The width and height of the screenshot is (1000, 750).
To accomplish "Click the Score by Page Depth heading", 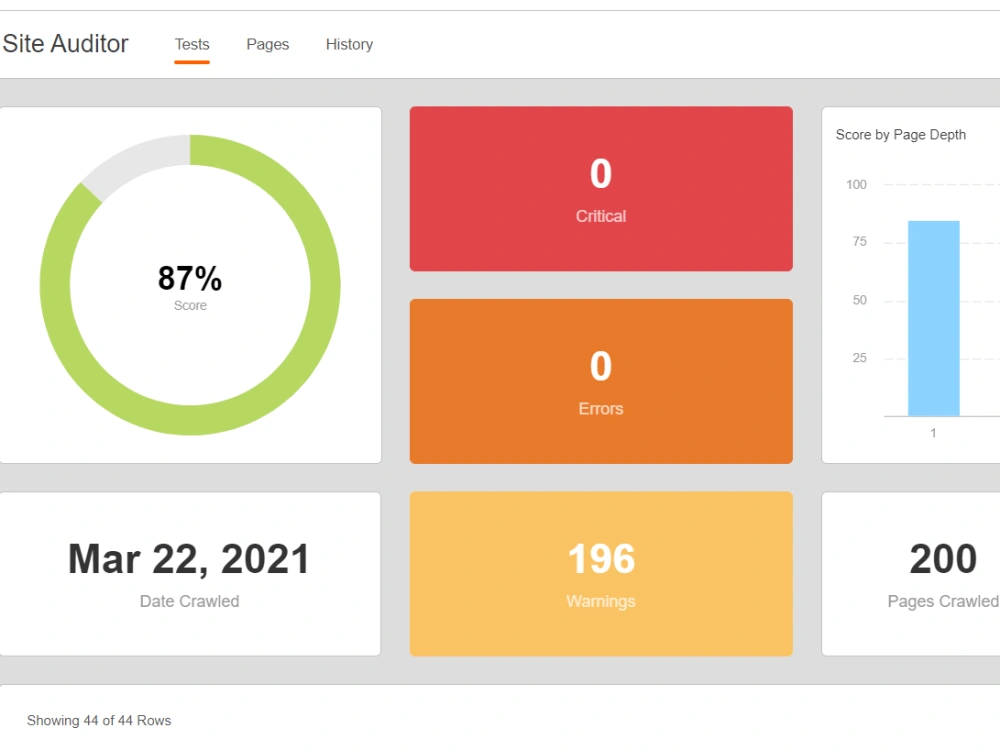I will click(x=901, y=135).
